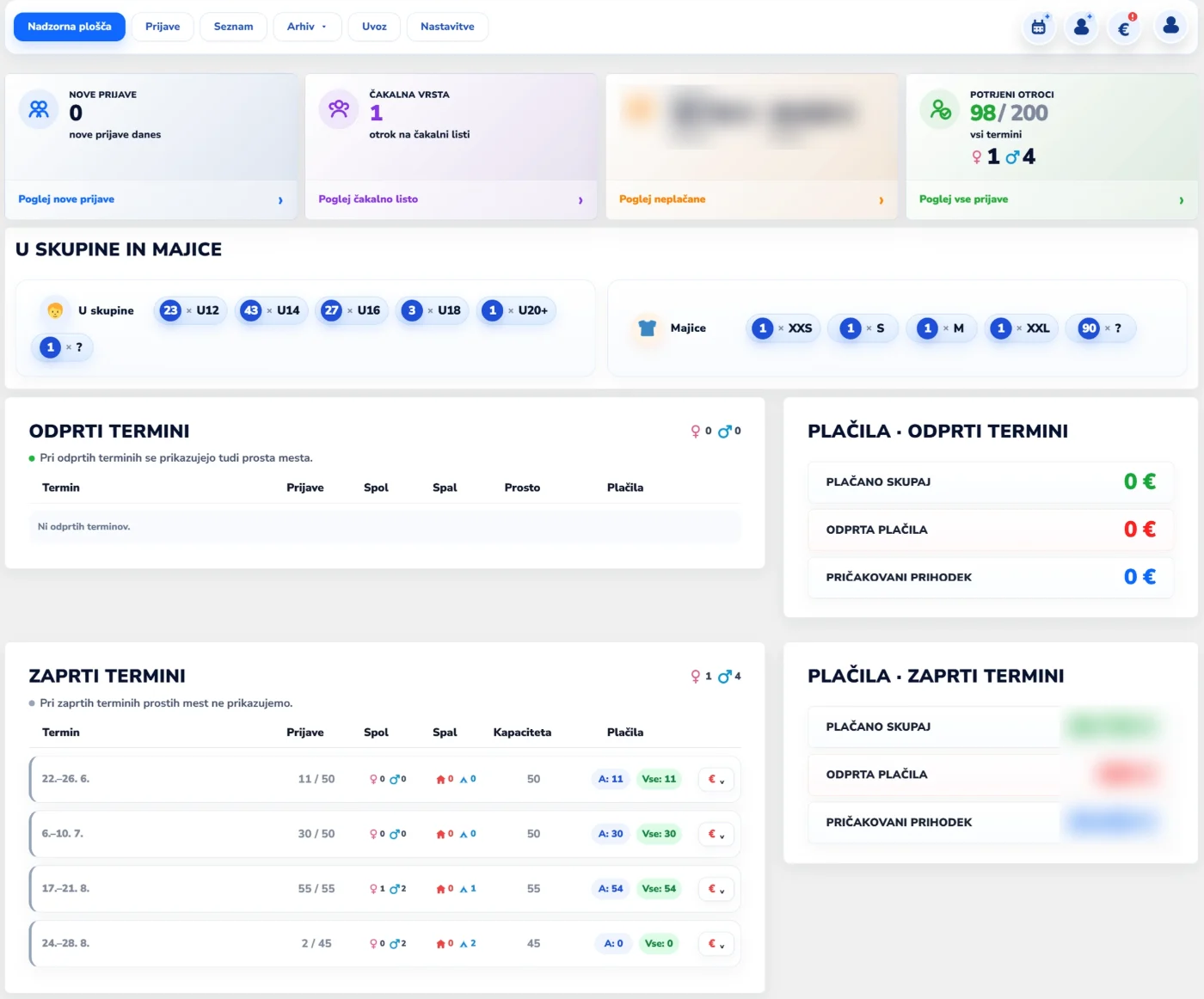Open euro dropdown for term 6.–10. 7.
Viewport: 1204px width, 999px height.
tap(716, 834)
